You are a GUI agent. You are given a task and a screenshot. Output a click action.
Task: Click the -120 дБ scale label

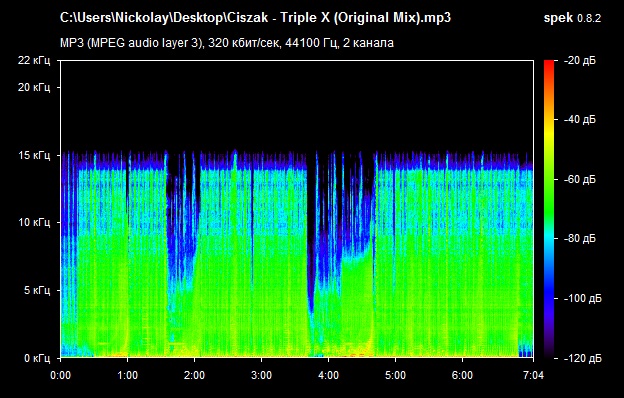(x=583, y=359)
